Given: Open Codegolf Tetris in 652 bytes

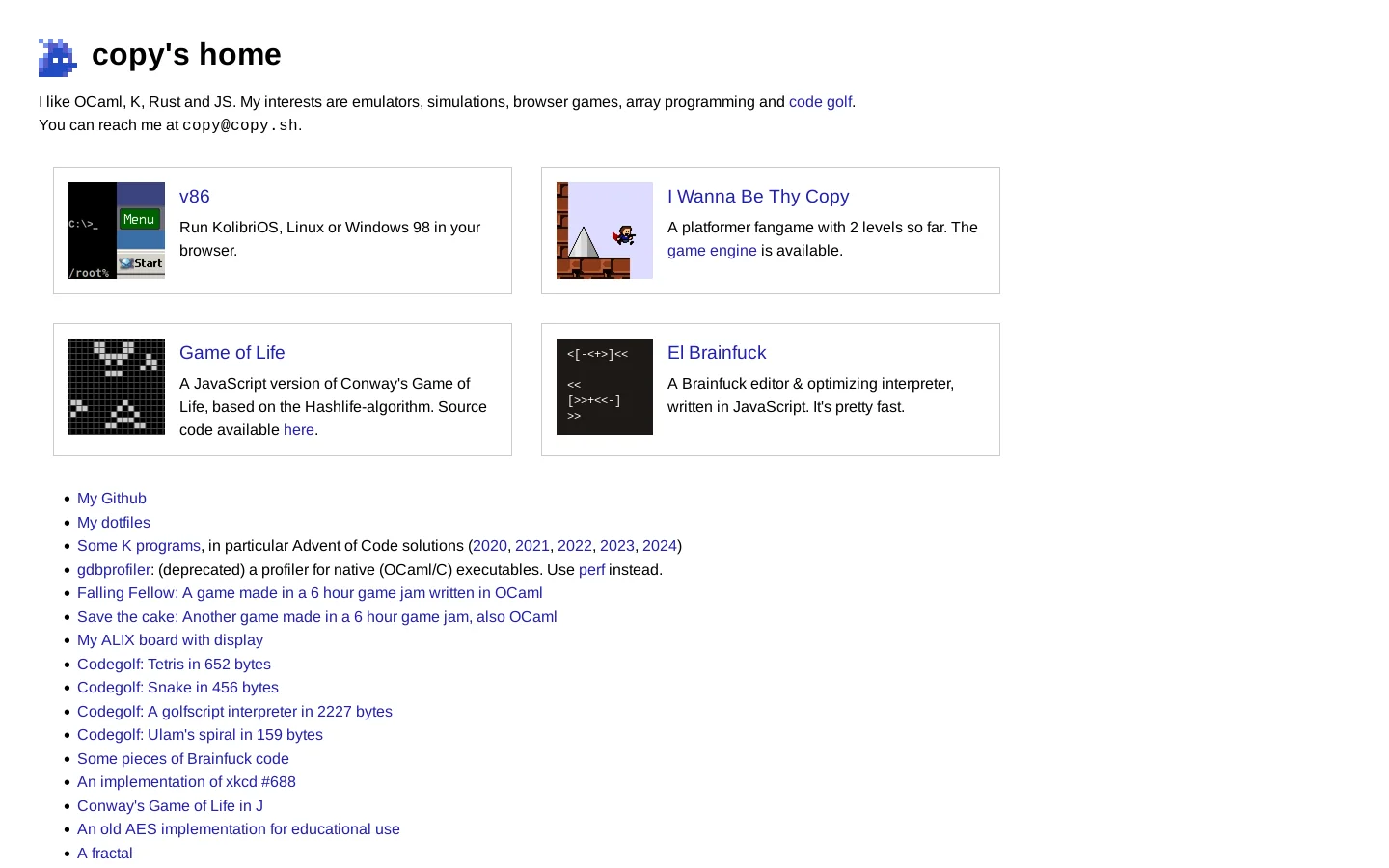Looking at the screenshot, I should pos(174,665).
